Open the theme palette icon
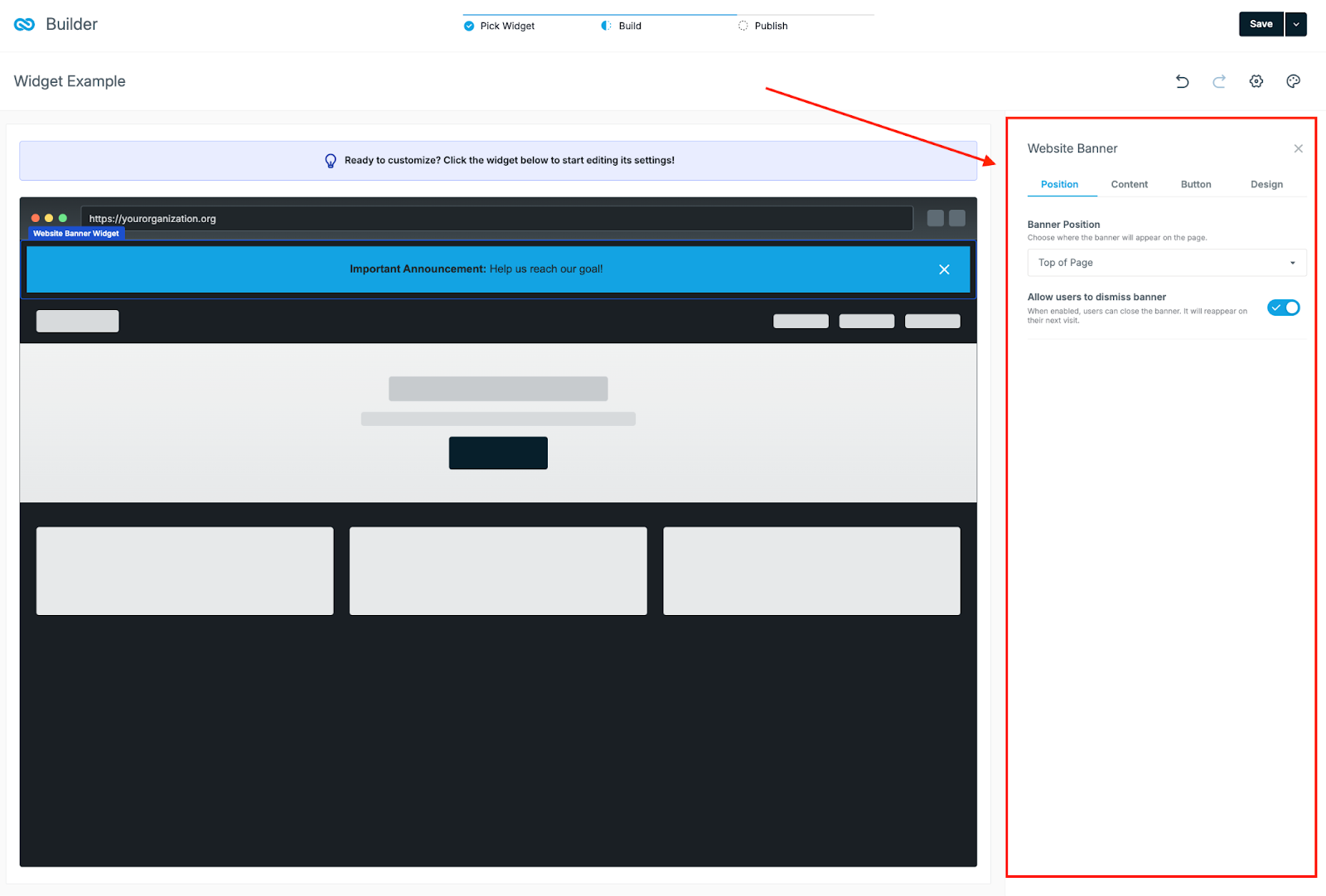Viewport: 1326px width, 896px height. click(x=1293, y=81)
